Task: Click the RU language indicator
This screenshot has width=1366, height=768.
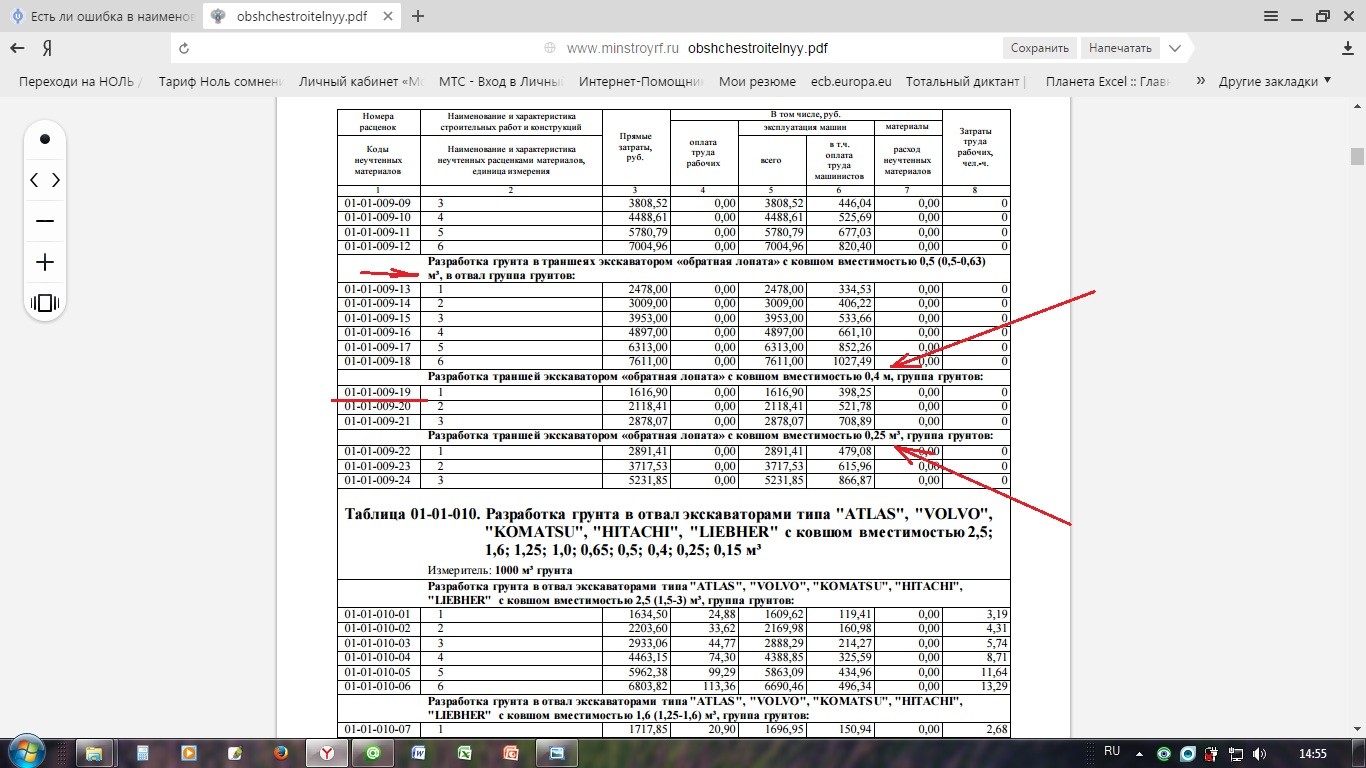Action: click(x=1112, y=751)
